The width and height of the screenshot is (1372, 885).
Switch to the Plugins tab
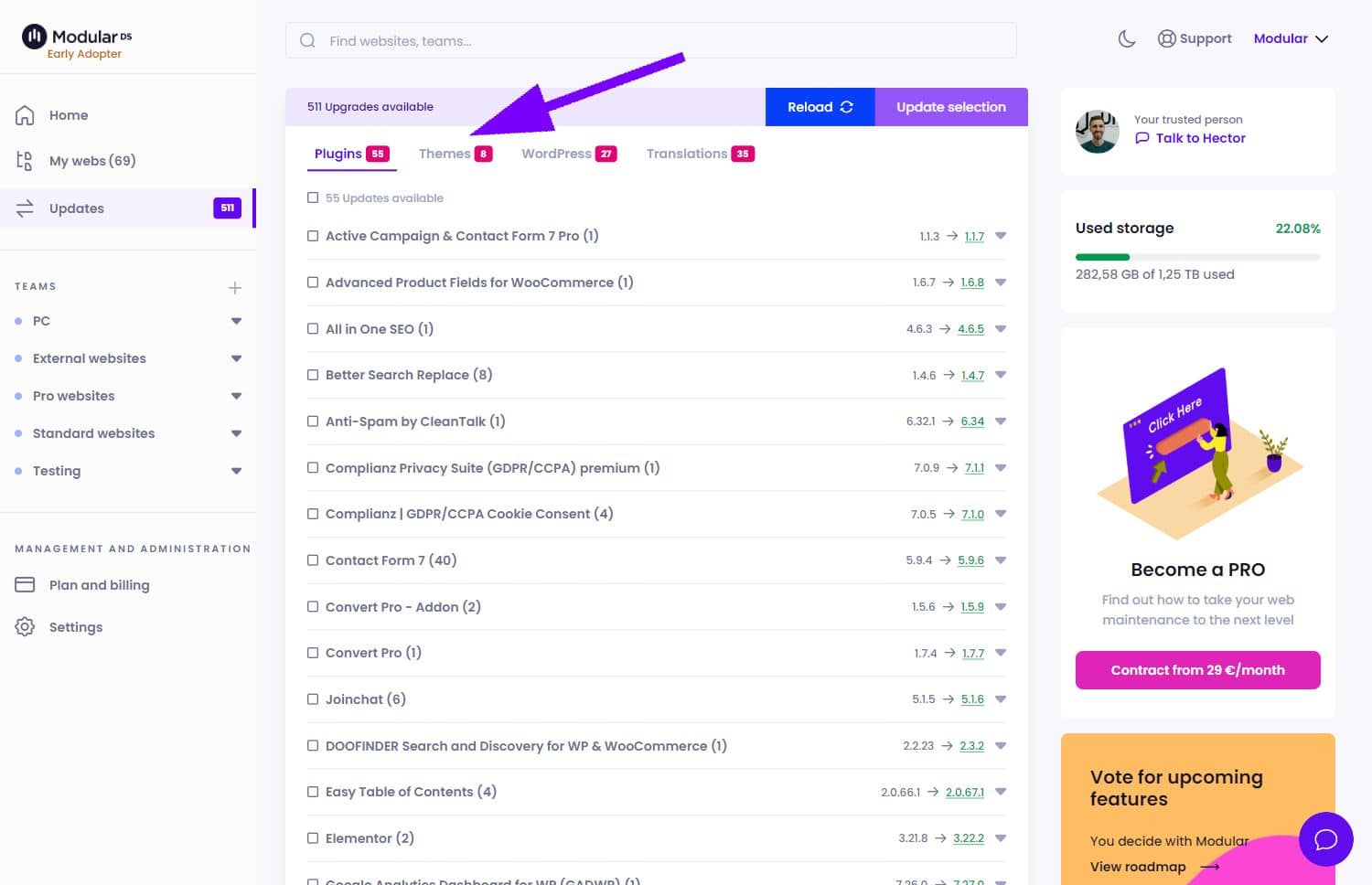click(x=351, y=154)
